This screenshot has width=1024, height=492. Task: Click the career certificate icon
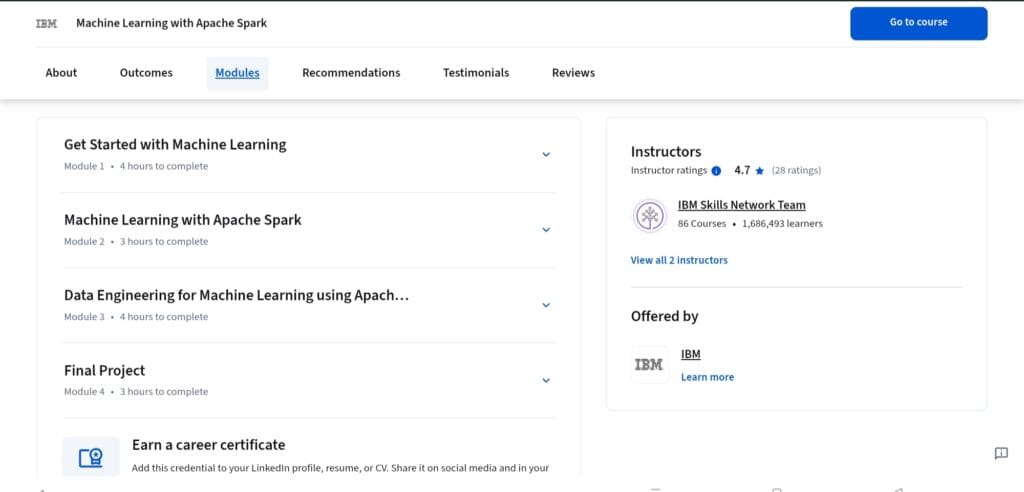pos(91,457)
